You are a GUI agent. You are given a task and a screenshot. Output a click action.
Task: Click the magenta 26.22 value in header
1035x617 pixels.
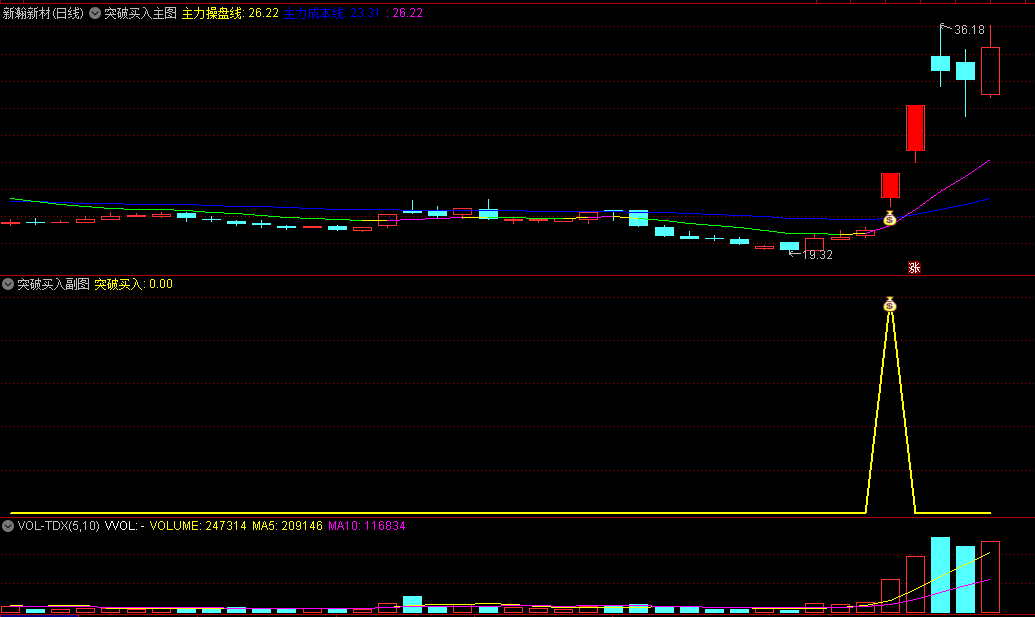[x=407, y=13]
